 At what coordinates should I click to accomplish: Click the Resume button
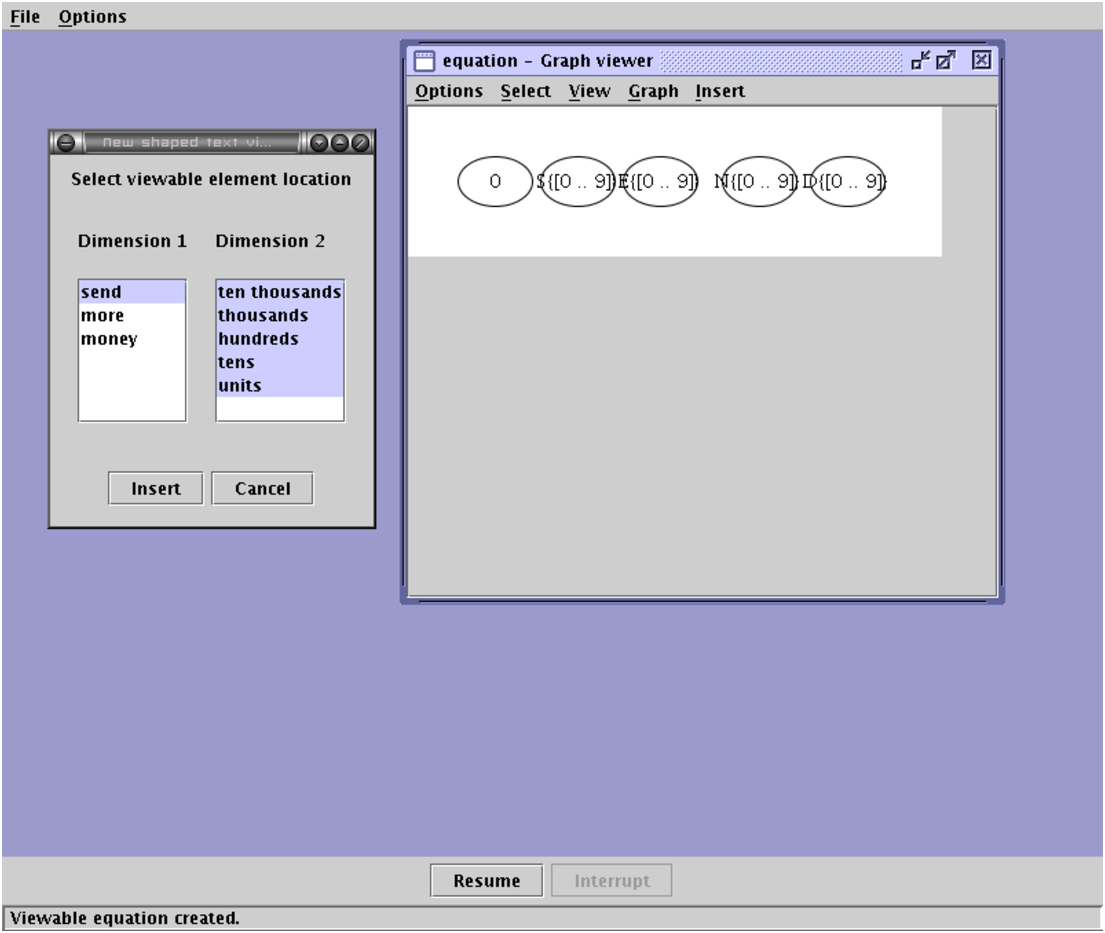click(x=487, y=881)
